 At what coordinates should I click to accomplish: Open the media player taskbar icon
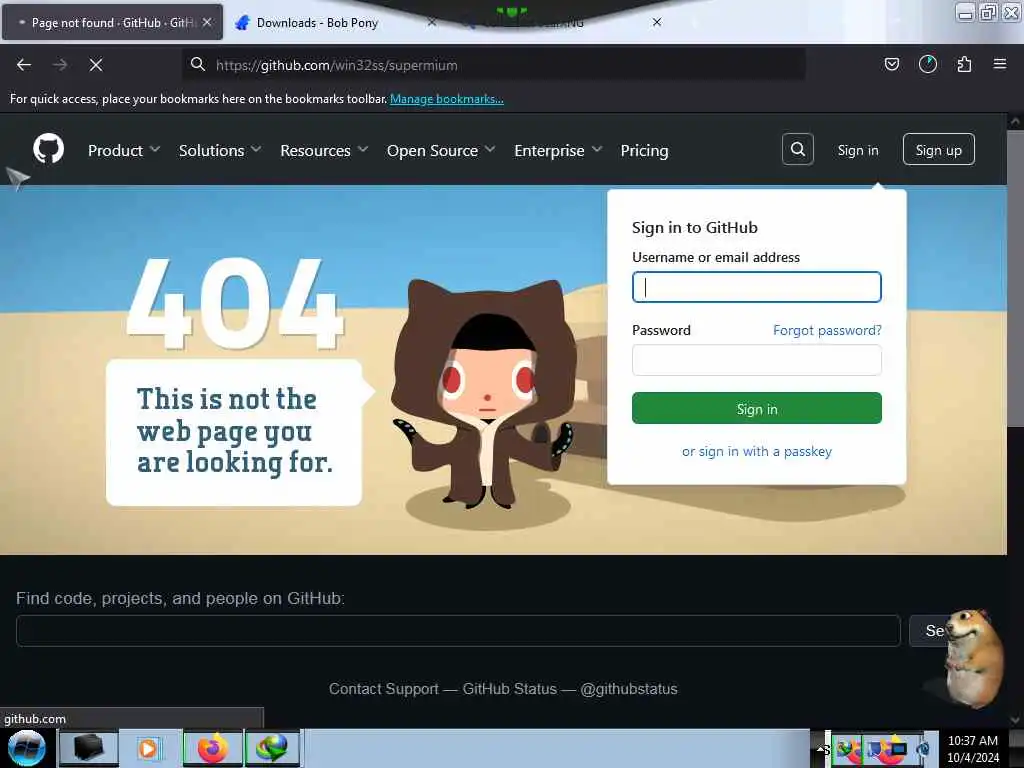pyautogui.click(x=148, y=748)
